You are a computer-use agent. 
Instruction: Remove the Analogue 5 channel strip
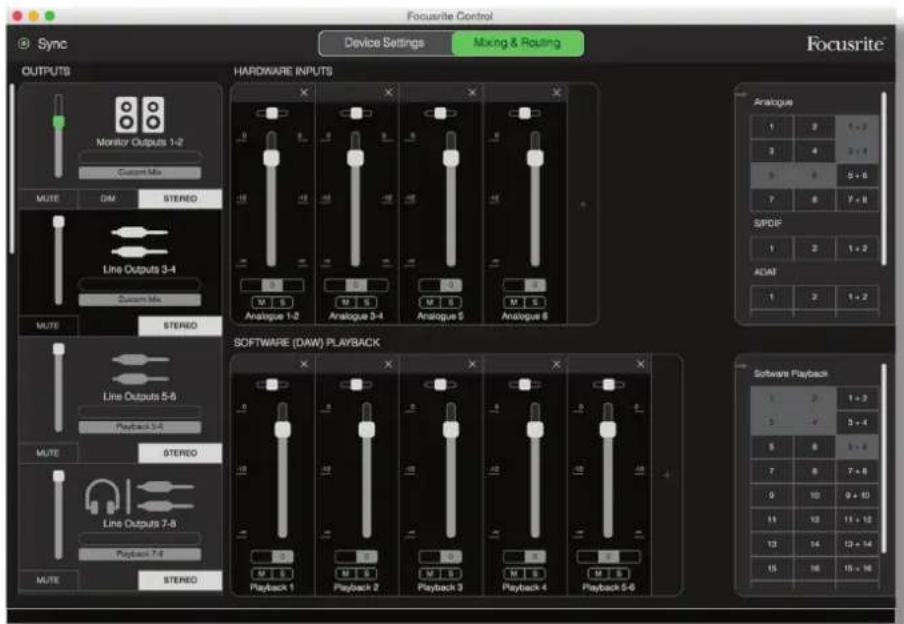[472, 92]
